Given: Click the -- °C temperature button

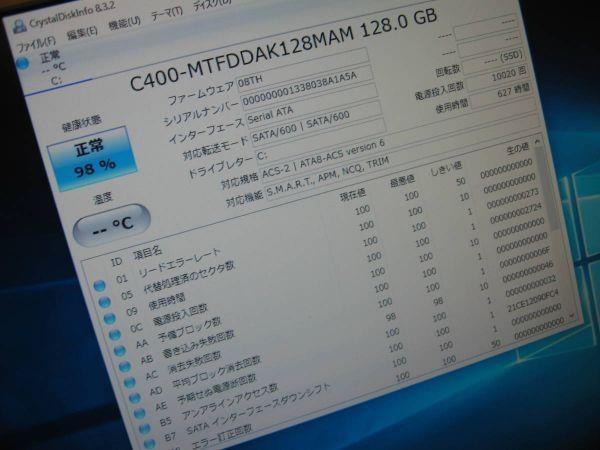Looking at the screenshot, I should 112,225.
